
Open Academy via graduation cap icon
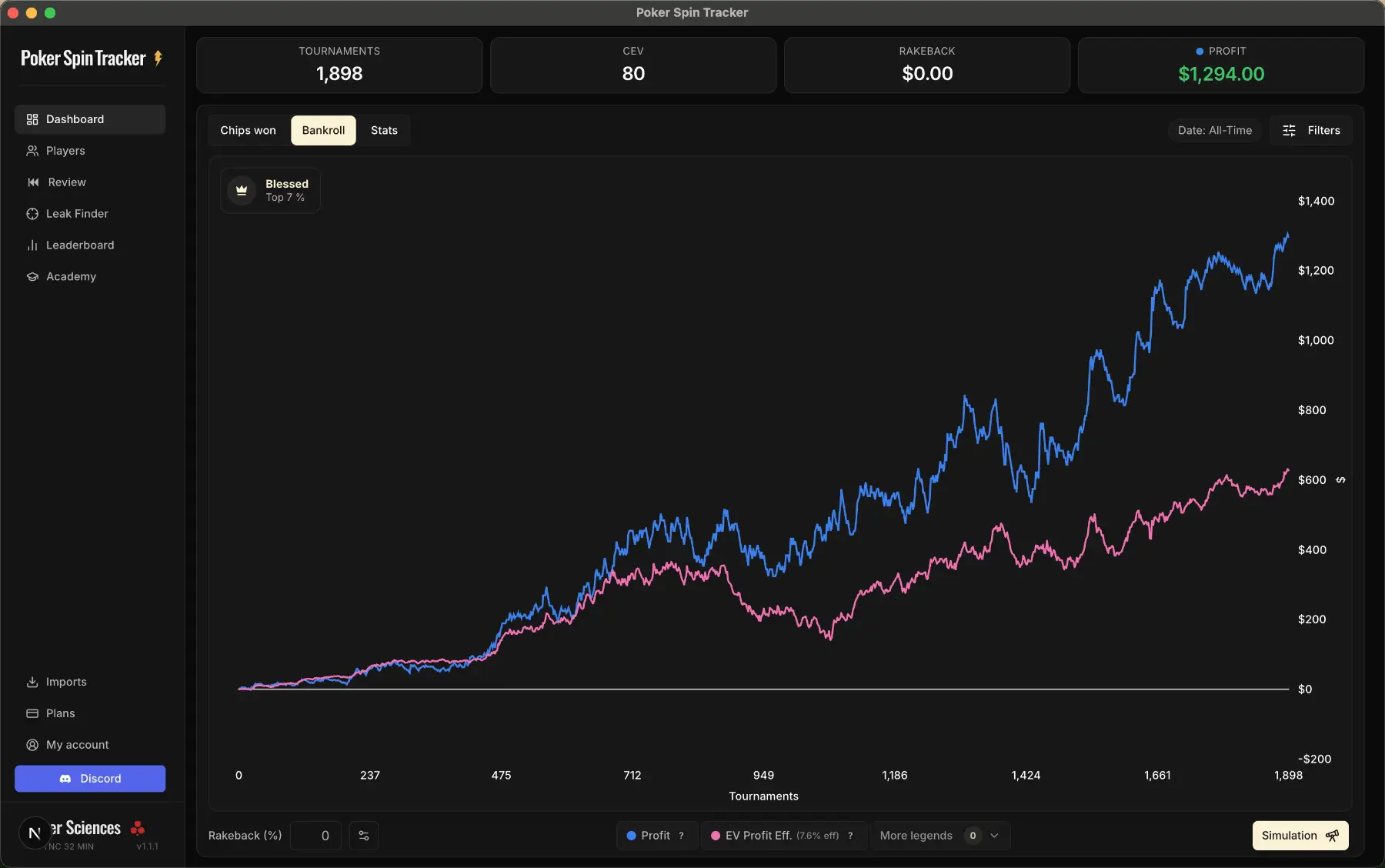point(32,277)
